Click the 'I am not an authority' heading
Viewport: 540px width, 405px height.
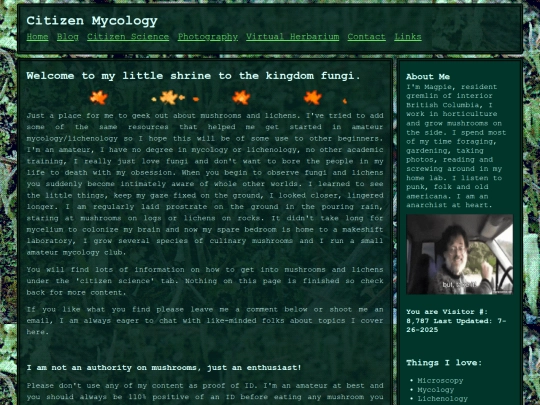164,368
